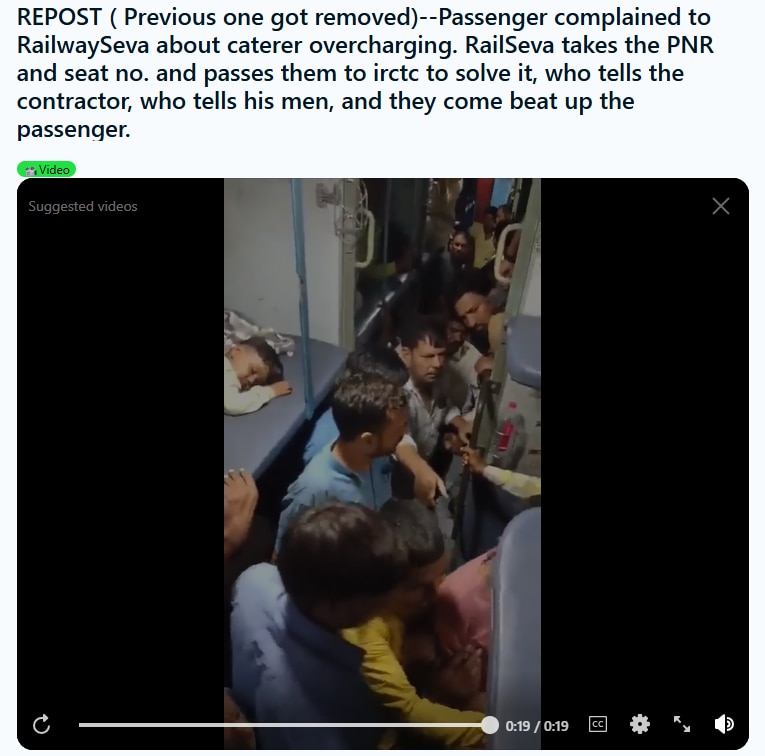Enter fullscreen with the expand arrows icon
Image resolution: width=765 pixels, height=756 pixels.
(682, 724)
